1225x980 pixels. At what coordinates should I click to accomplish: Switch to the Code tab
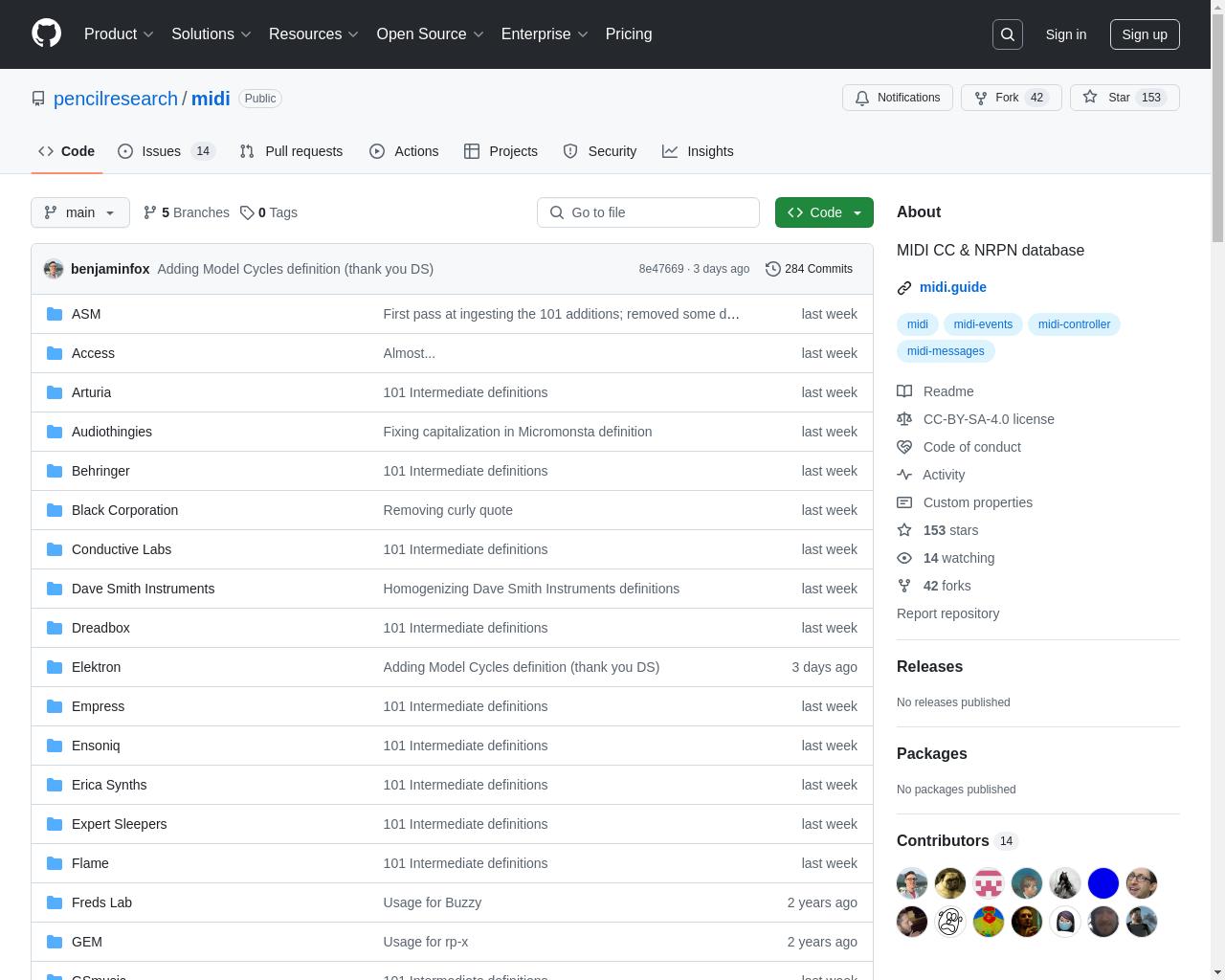tap(67, 151)
